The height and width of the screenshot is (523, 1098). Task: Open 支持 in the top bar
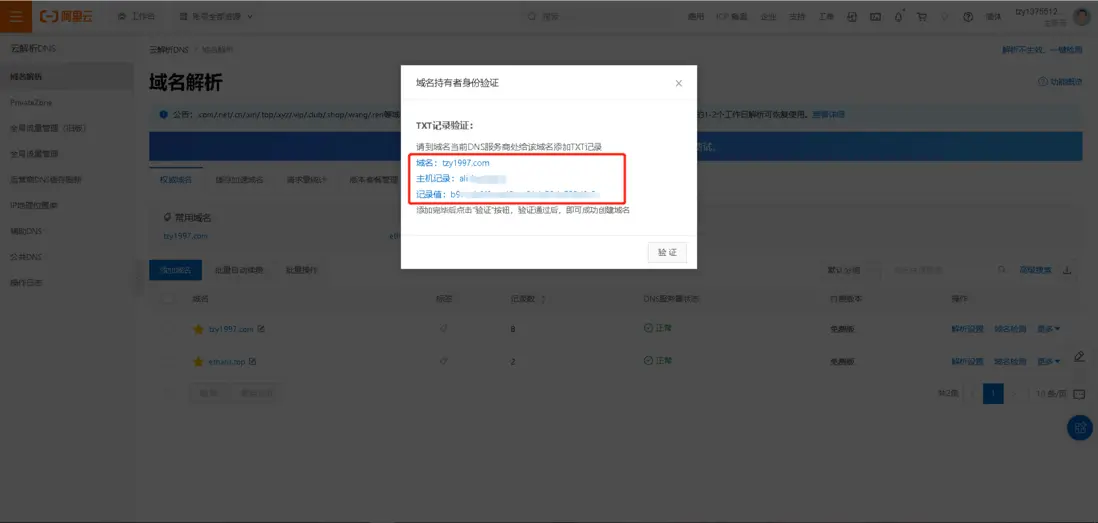797,17
